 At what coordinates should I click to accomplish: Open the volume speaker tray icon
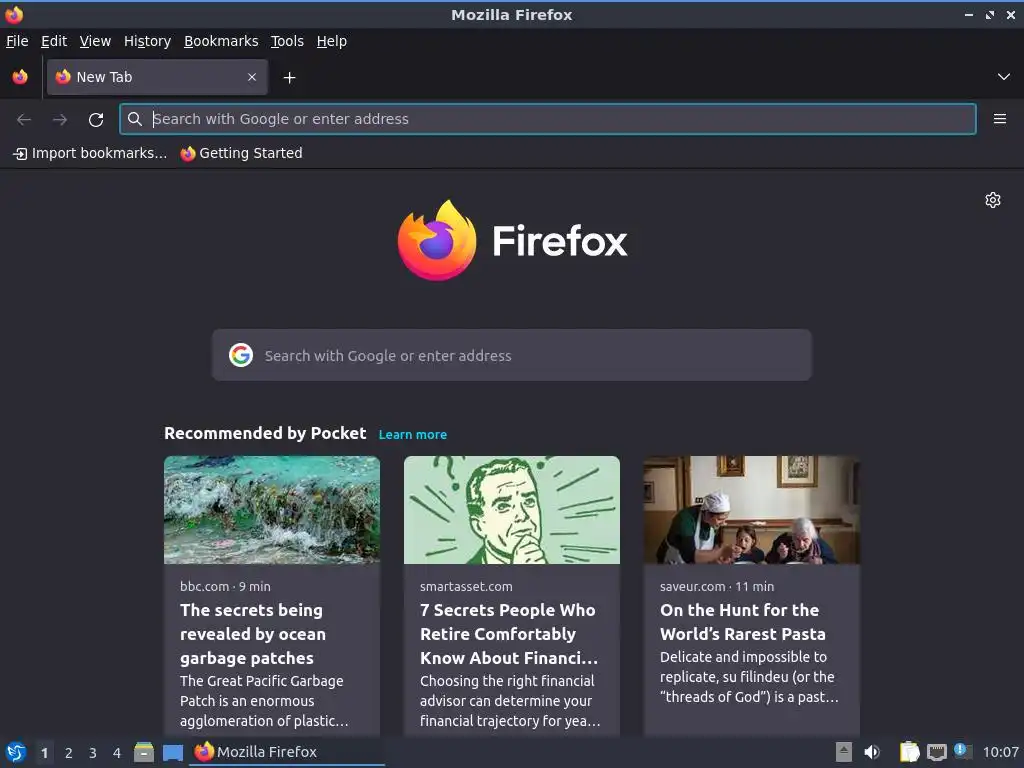pyautogui.click(x=872, y=752)
